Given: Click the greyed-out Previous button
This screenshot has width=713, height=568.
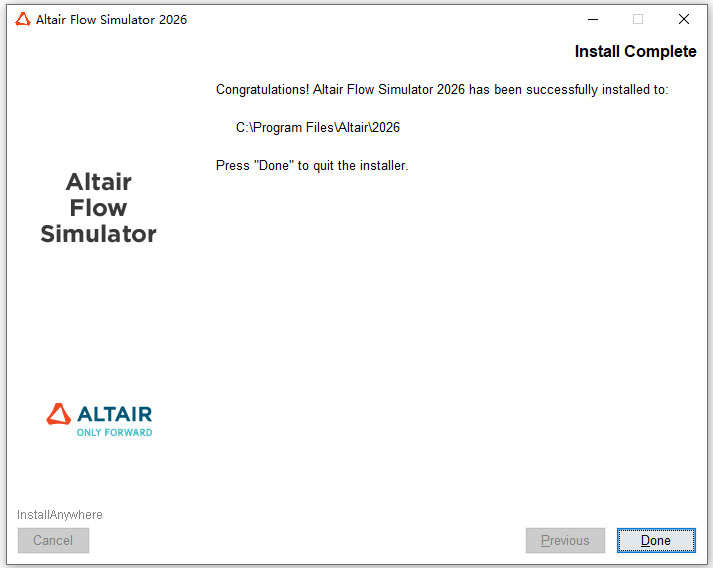Looking at the screenshot, I should coord(565,540).
